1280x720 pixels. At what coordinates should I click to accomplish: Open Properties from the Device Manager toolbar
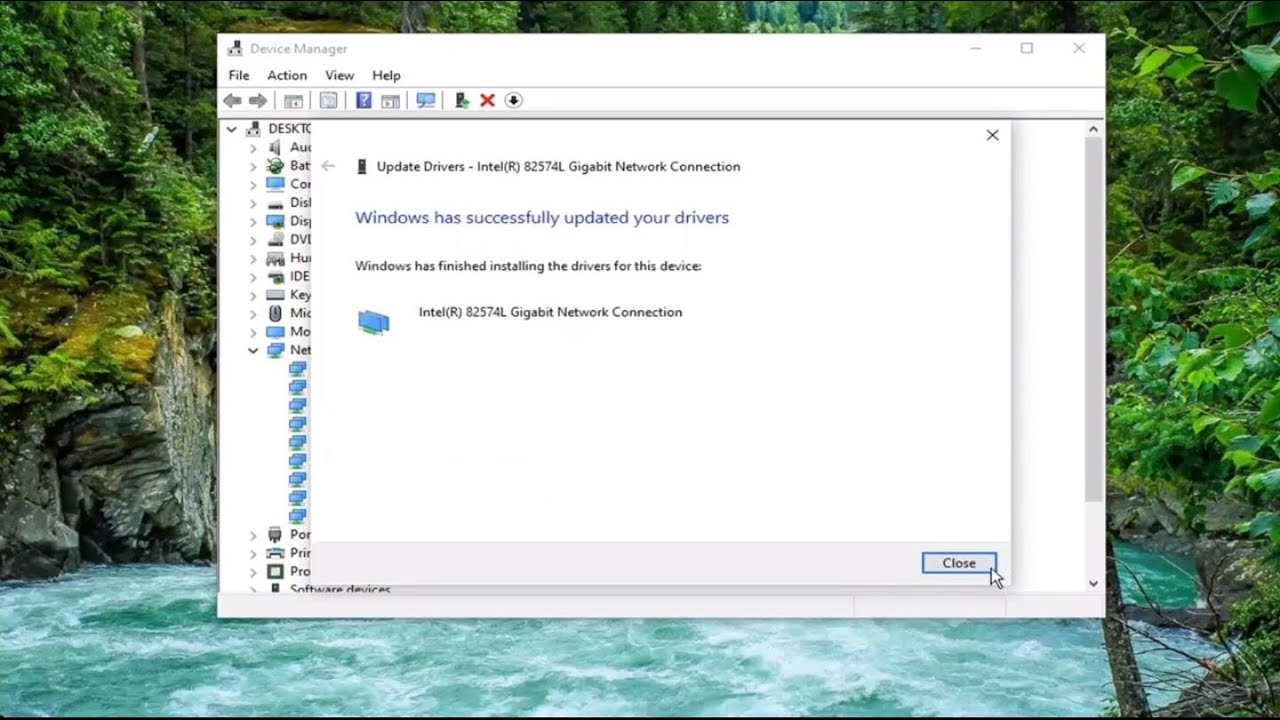(328, 100)
